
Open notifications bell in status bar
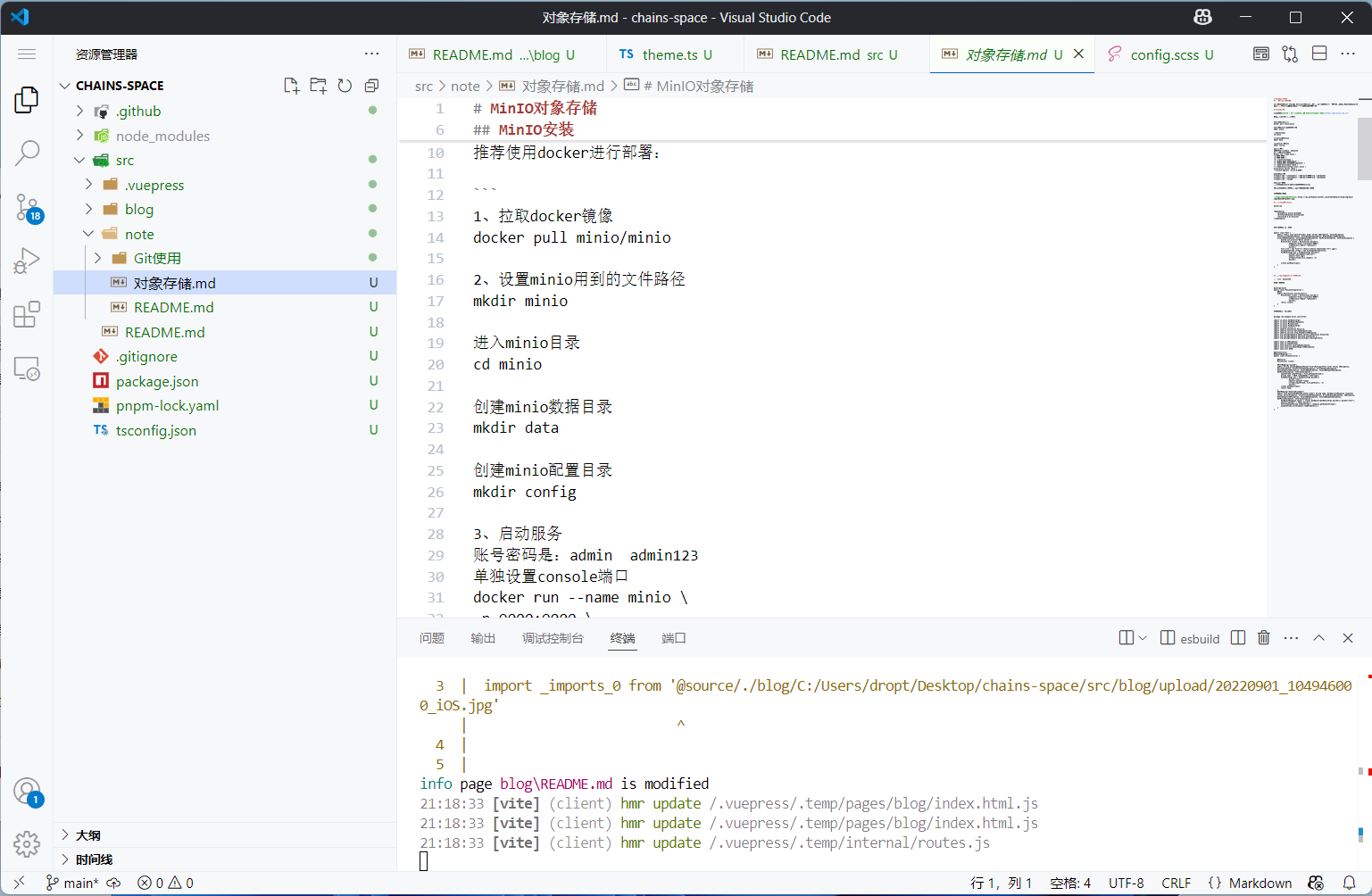pos(1350,883)
